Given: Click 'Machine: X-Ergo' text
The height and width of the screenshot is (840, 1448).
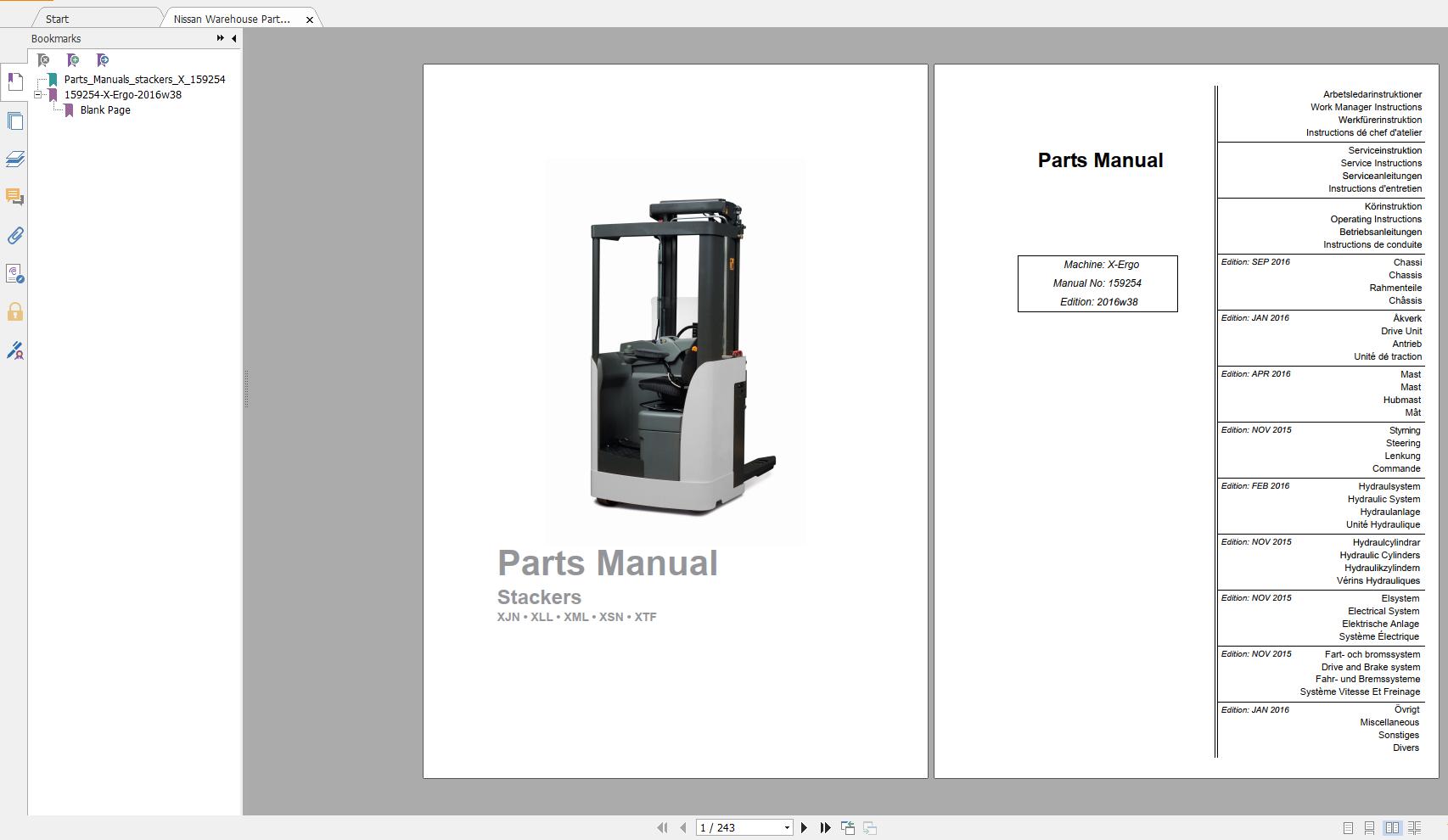Looking at the screenshot, I should click(x=1102, y=265).
